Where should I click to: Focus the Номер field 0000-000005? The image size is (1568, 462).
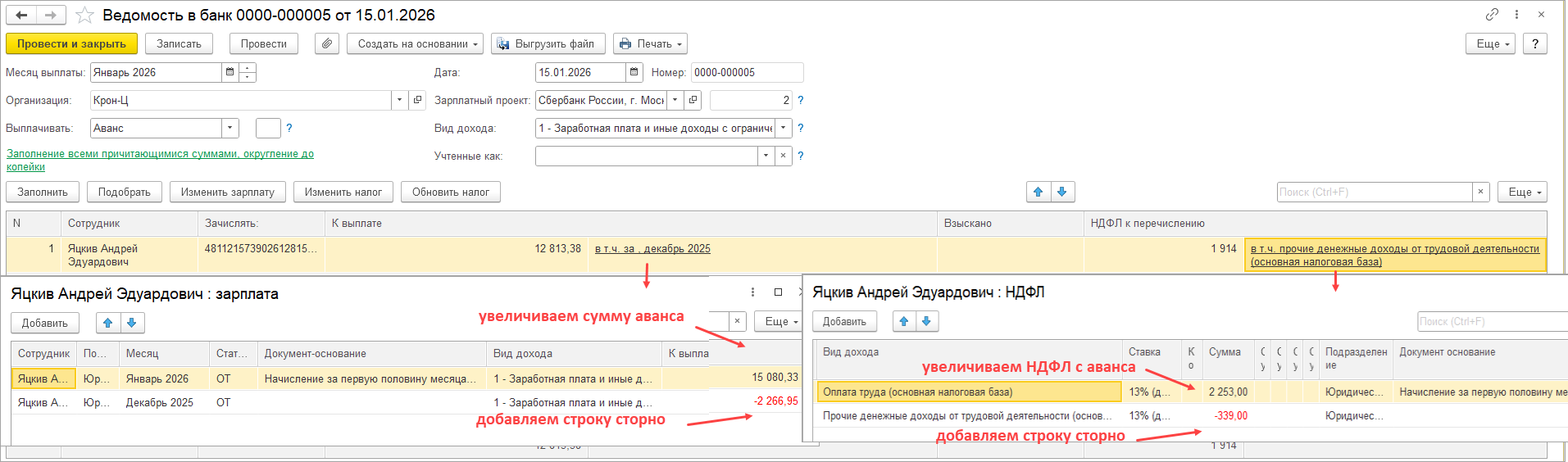click(x=747, y=72)
